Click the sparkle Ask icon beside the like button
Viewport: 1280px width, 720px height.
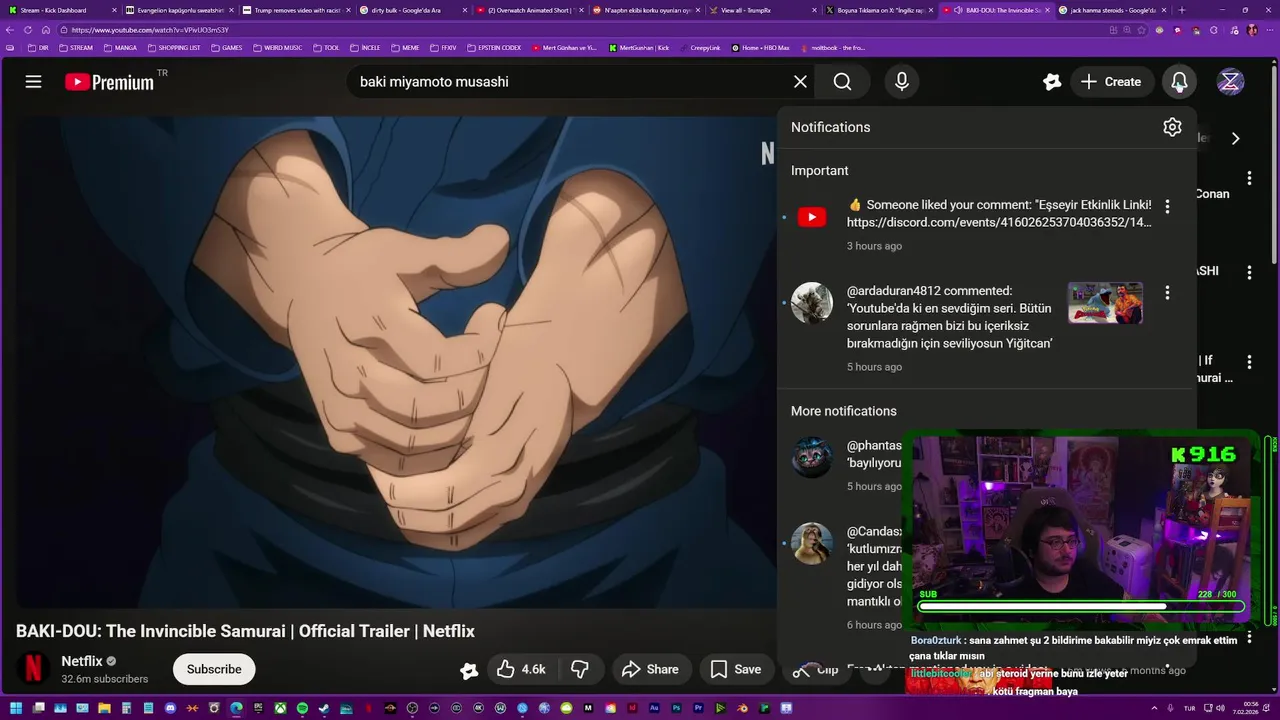tap(469, 670)
